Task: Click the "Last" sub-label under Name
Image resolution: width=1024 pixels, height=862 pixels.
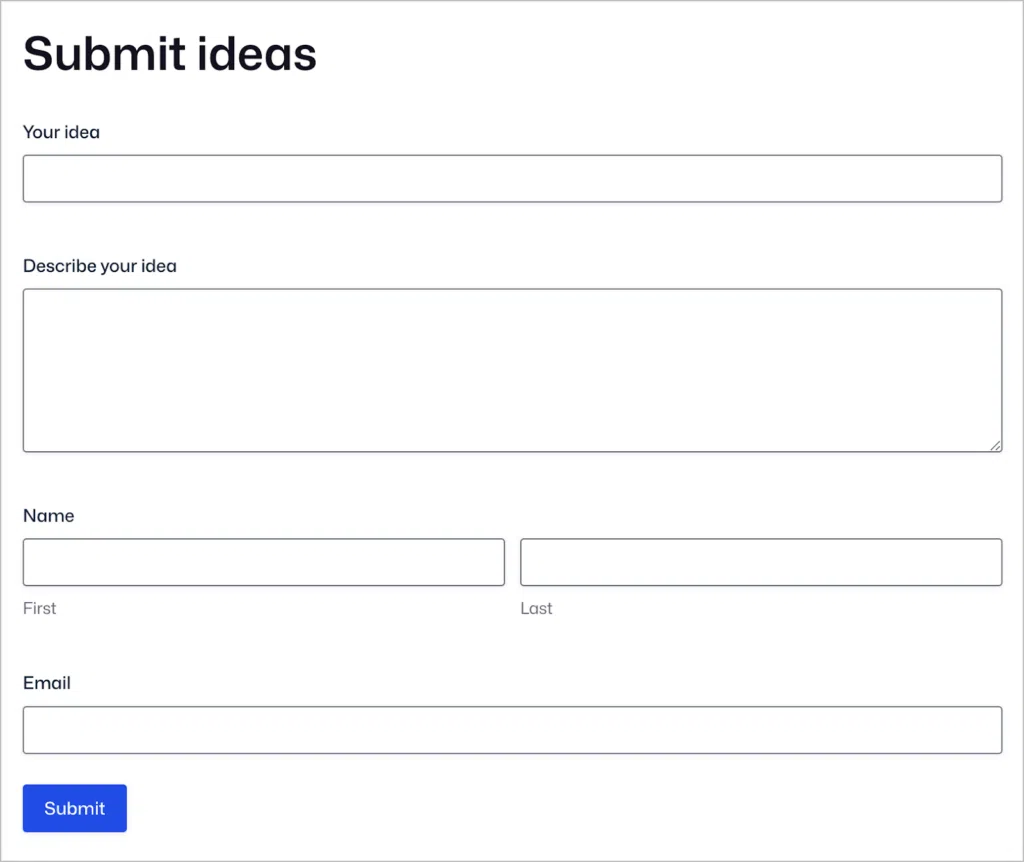Action: [536, 608]
